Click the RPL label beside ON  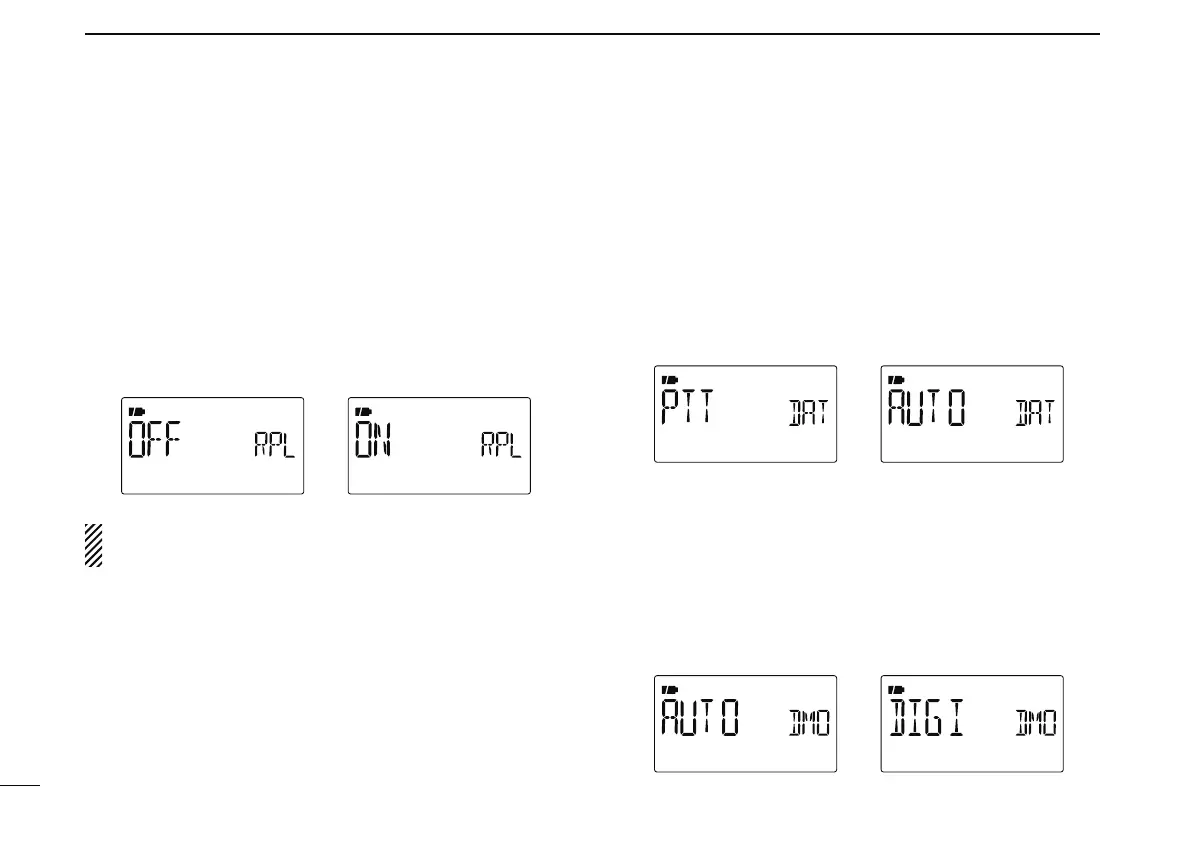coord(501,448)
